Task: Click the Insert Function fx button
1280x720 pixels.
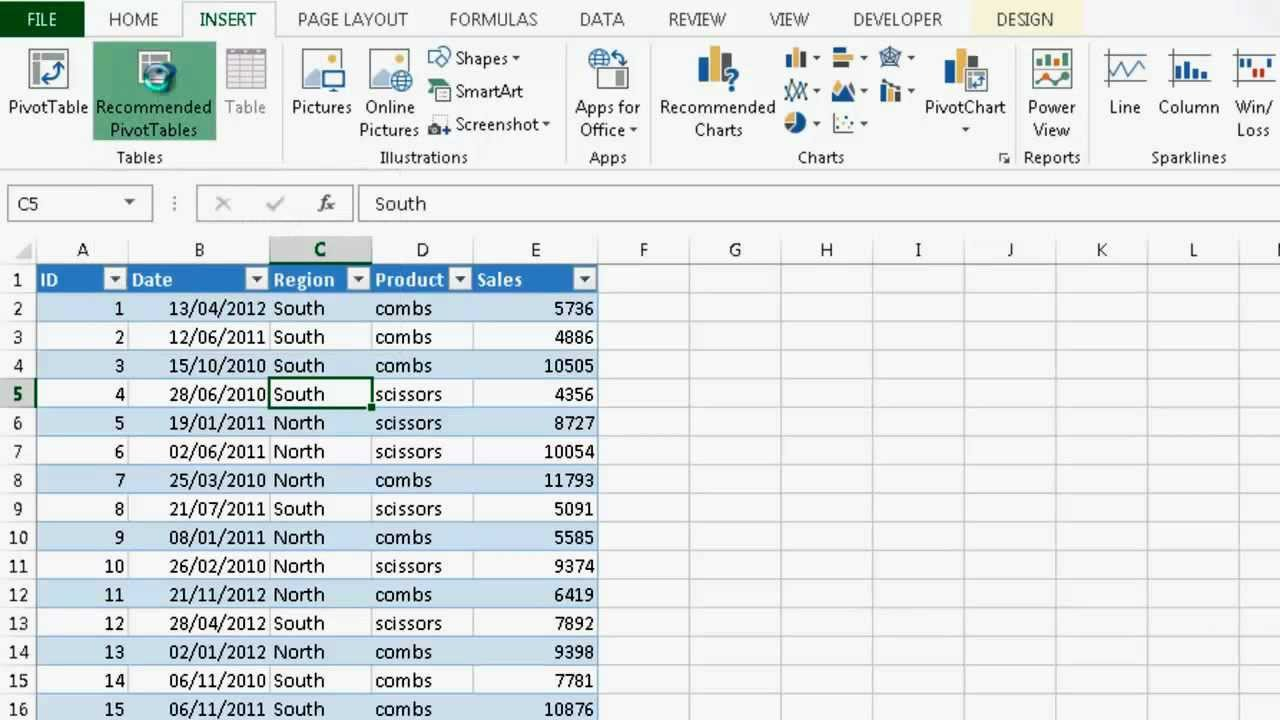Action: [x=326, y=203]
